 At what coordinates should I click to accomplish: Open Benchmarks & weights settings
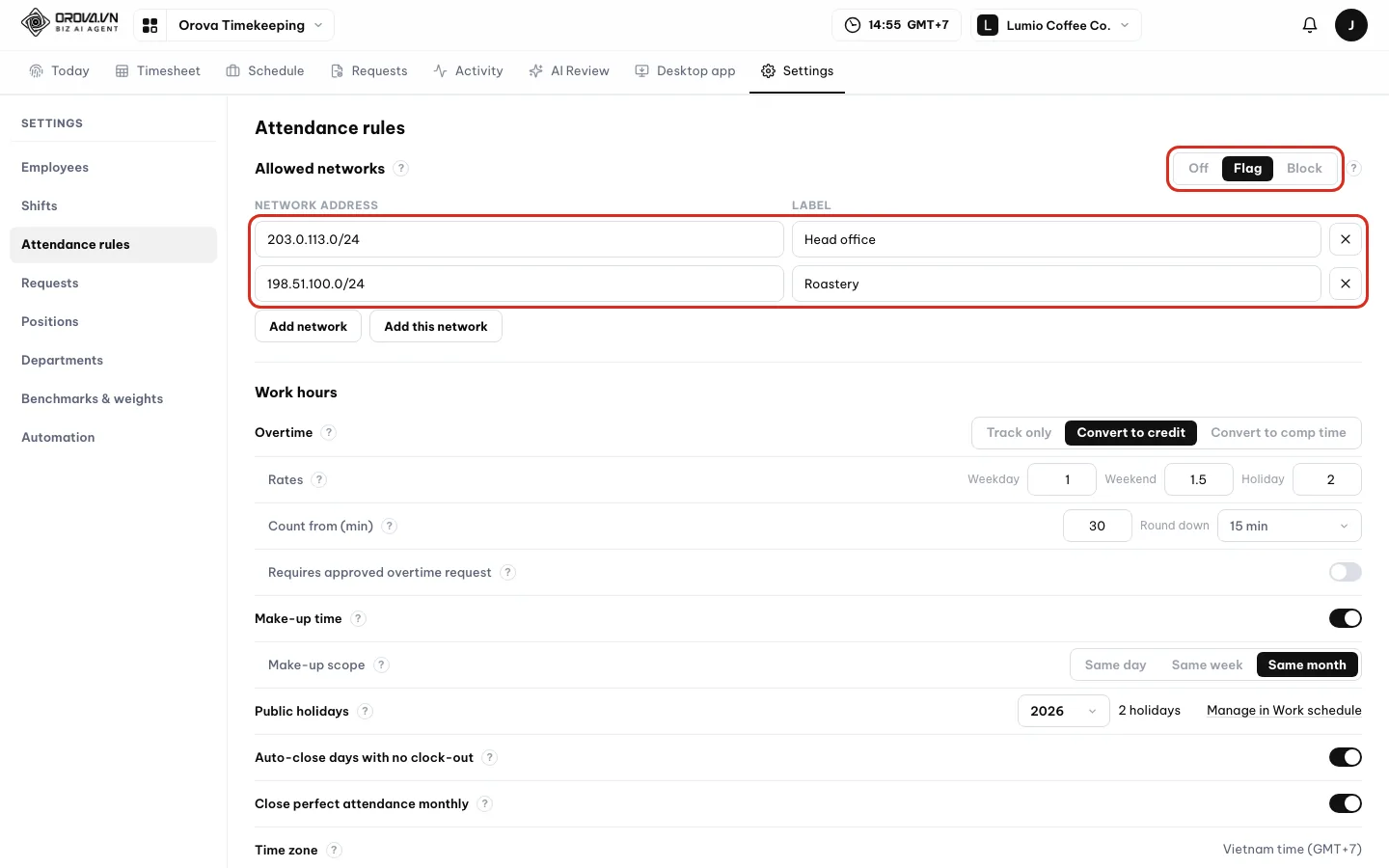[x=113, y=398]
